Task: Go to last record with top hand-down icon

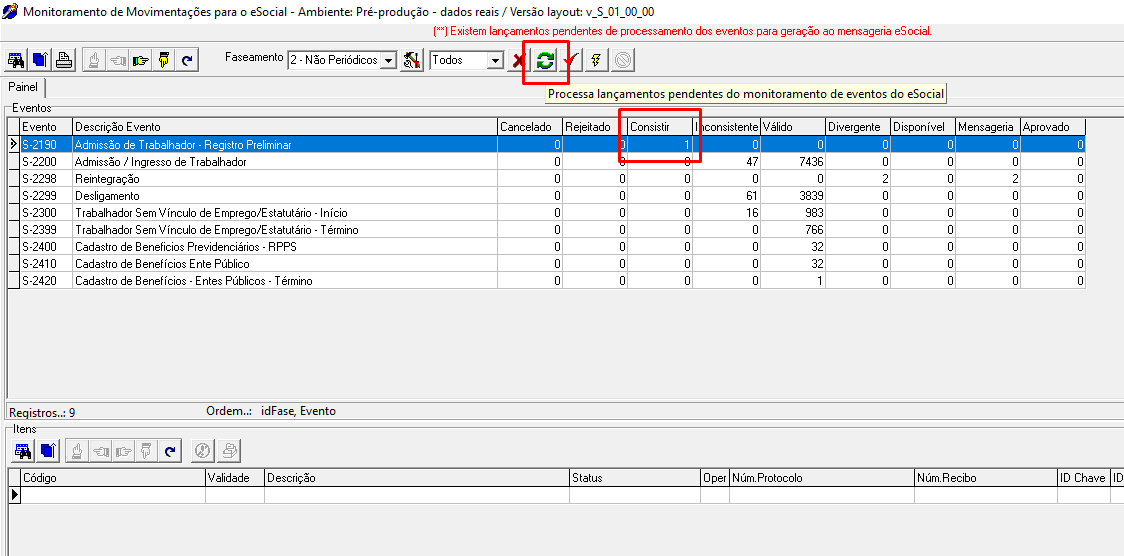Action: click(163, 60)
